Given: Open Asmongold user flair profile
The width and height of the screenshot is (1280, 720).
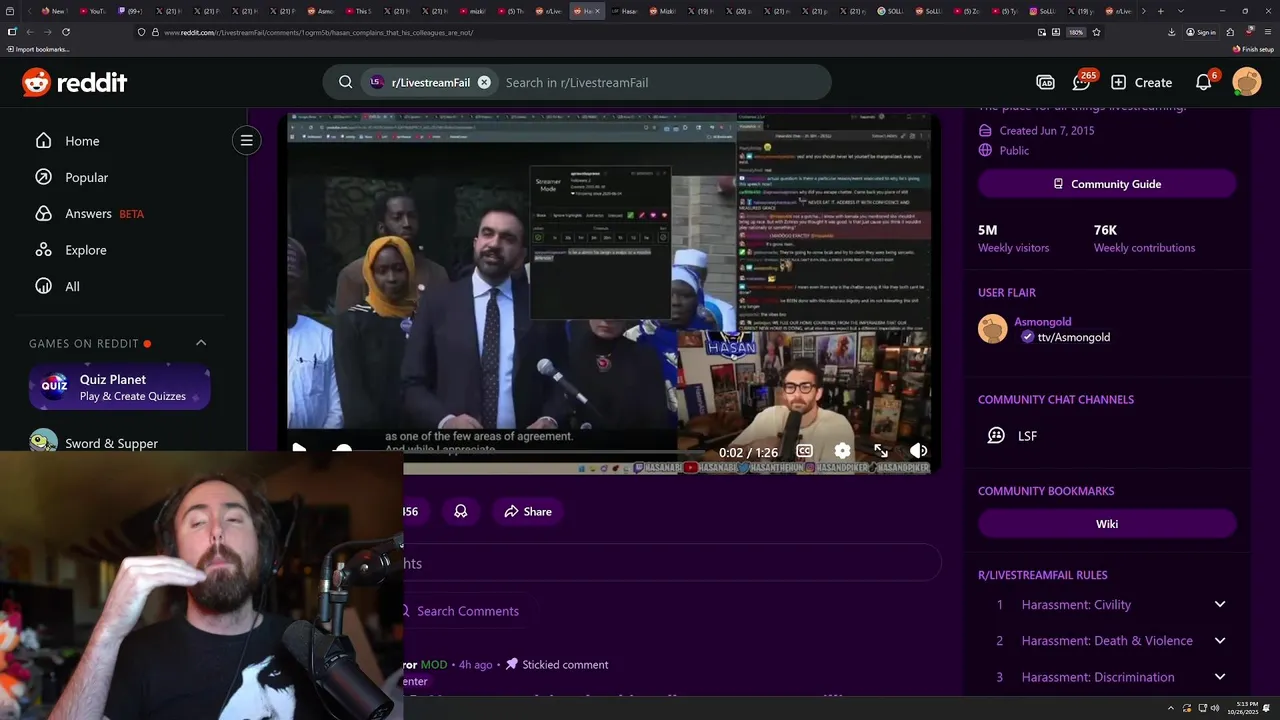Looking at the screenshot, I should [1043, 322].
